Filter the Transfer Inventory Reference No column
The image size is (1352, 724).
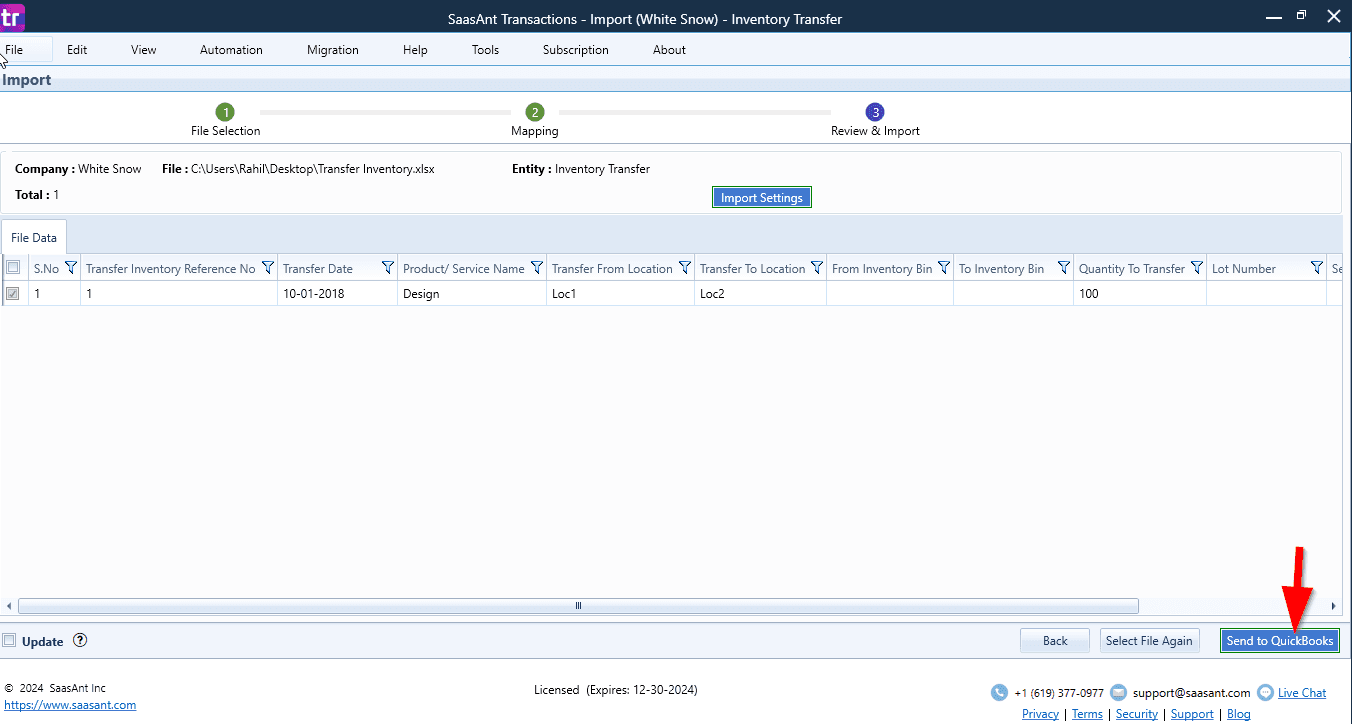[267, 268]
